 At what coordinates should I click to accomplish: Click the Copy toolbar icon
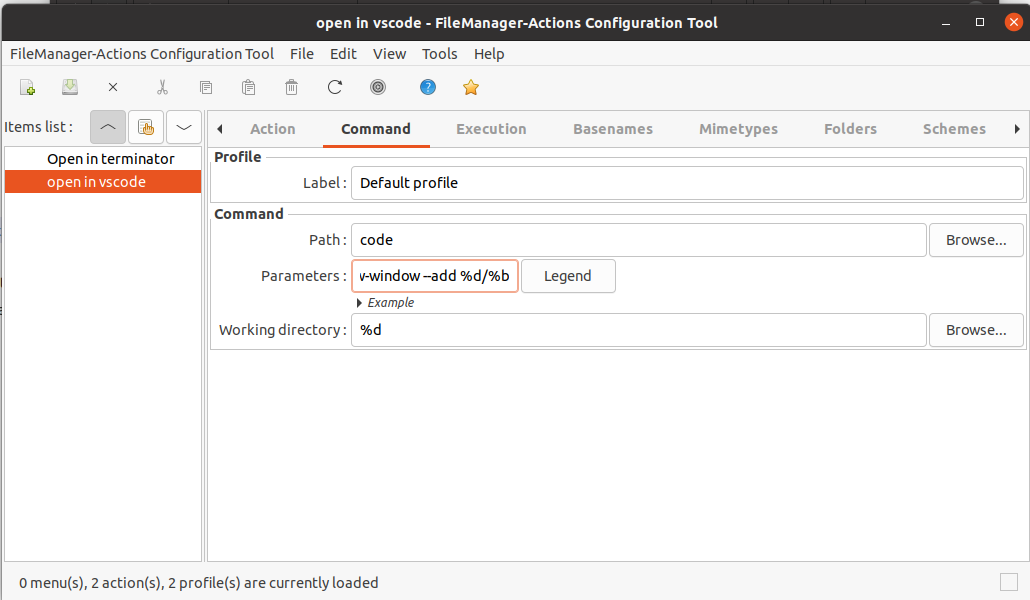click(x=206, y=87)
